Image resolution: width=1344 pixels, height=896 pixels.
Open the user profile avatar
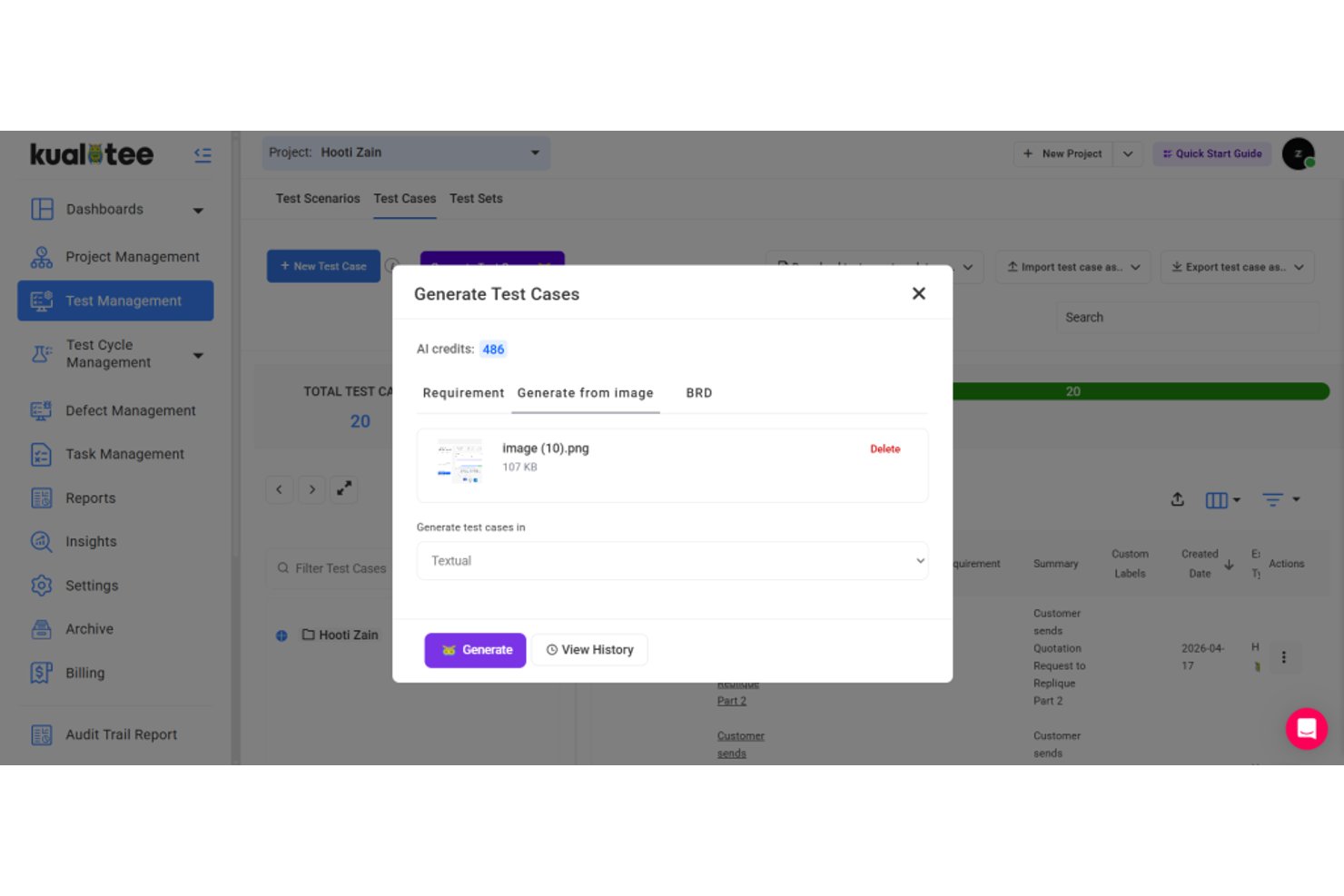pos(1299,153)
